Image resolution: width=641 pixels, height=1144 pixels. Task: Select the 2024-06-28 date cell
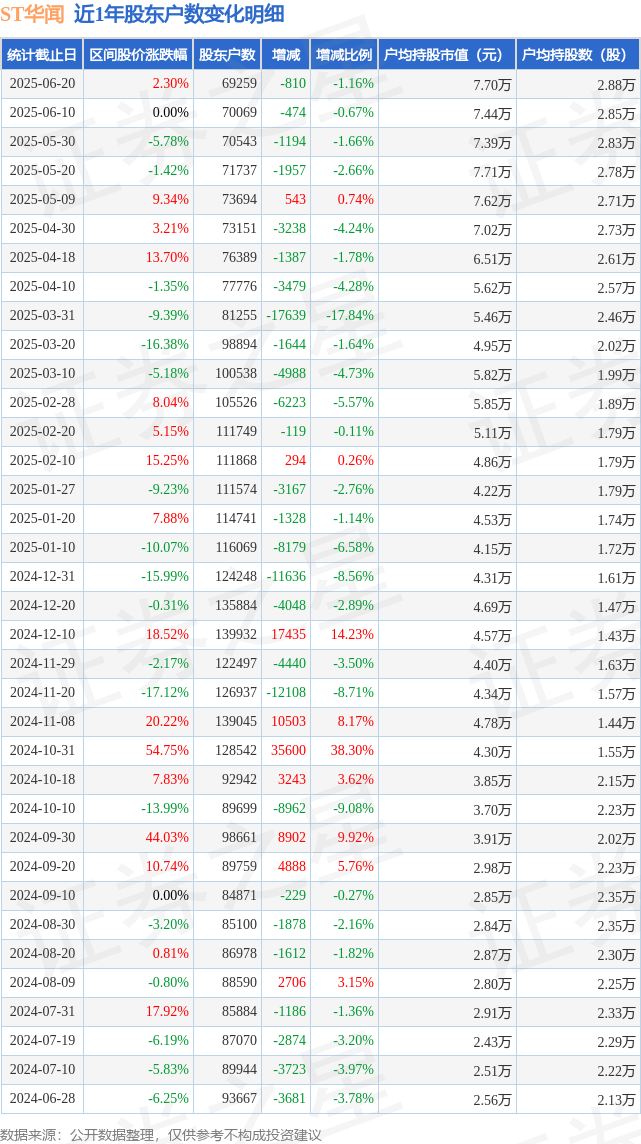coord(42,1099)
